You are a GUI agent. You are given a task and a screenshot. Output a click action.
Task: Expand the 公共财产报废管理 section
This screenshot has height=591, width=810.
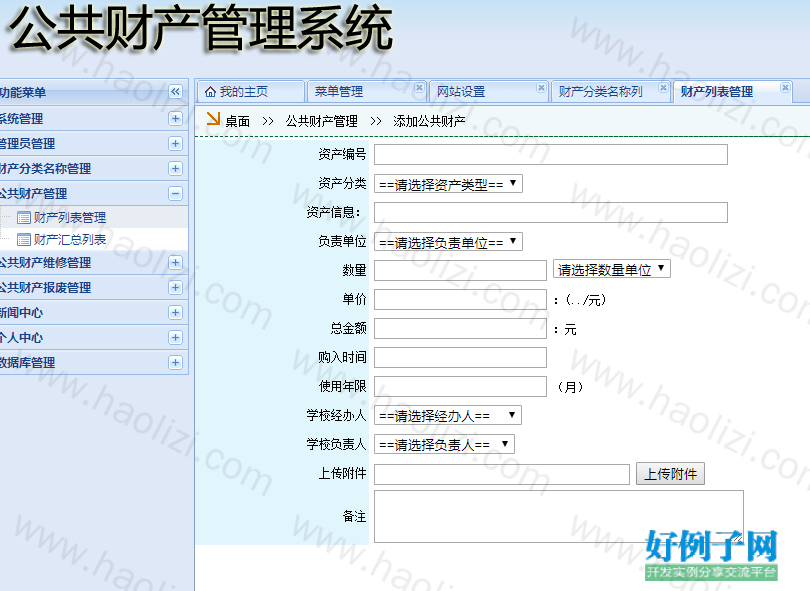[175, 287]
